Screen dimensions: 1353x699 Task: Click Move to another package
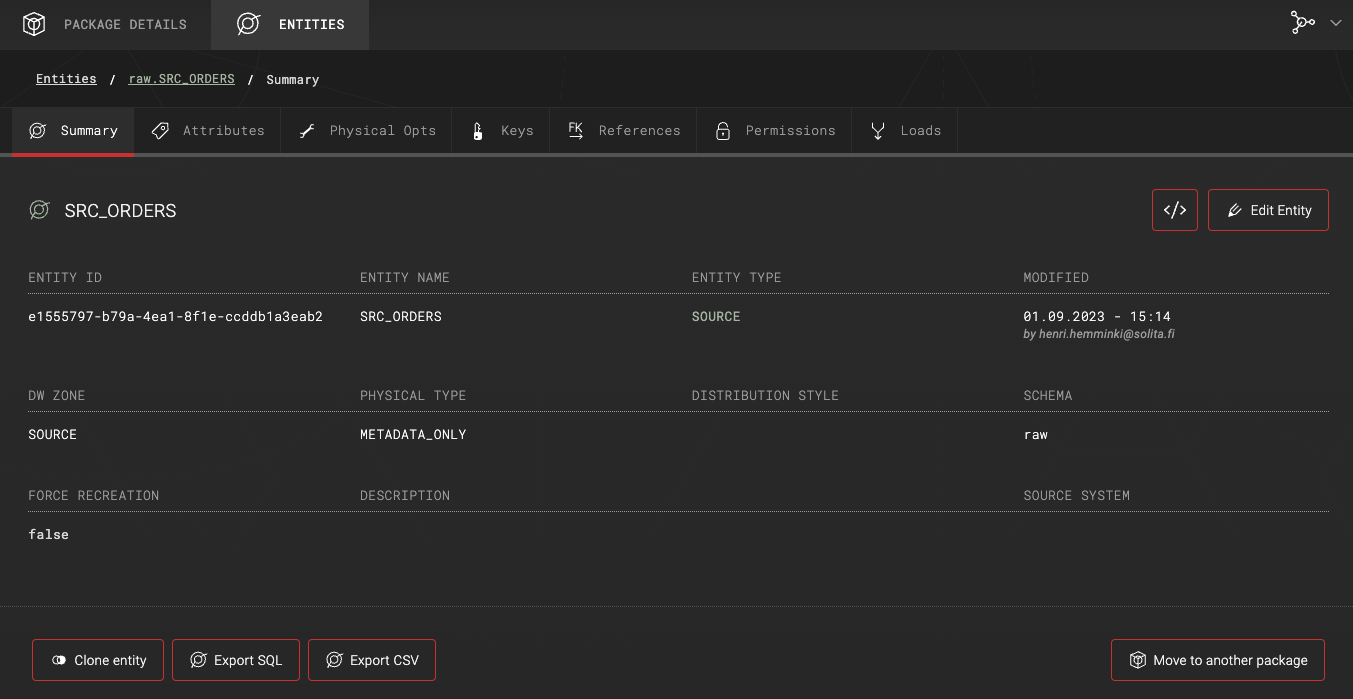(x=1217, y=660)
